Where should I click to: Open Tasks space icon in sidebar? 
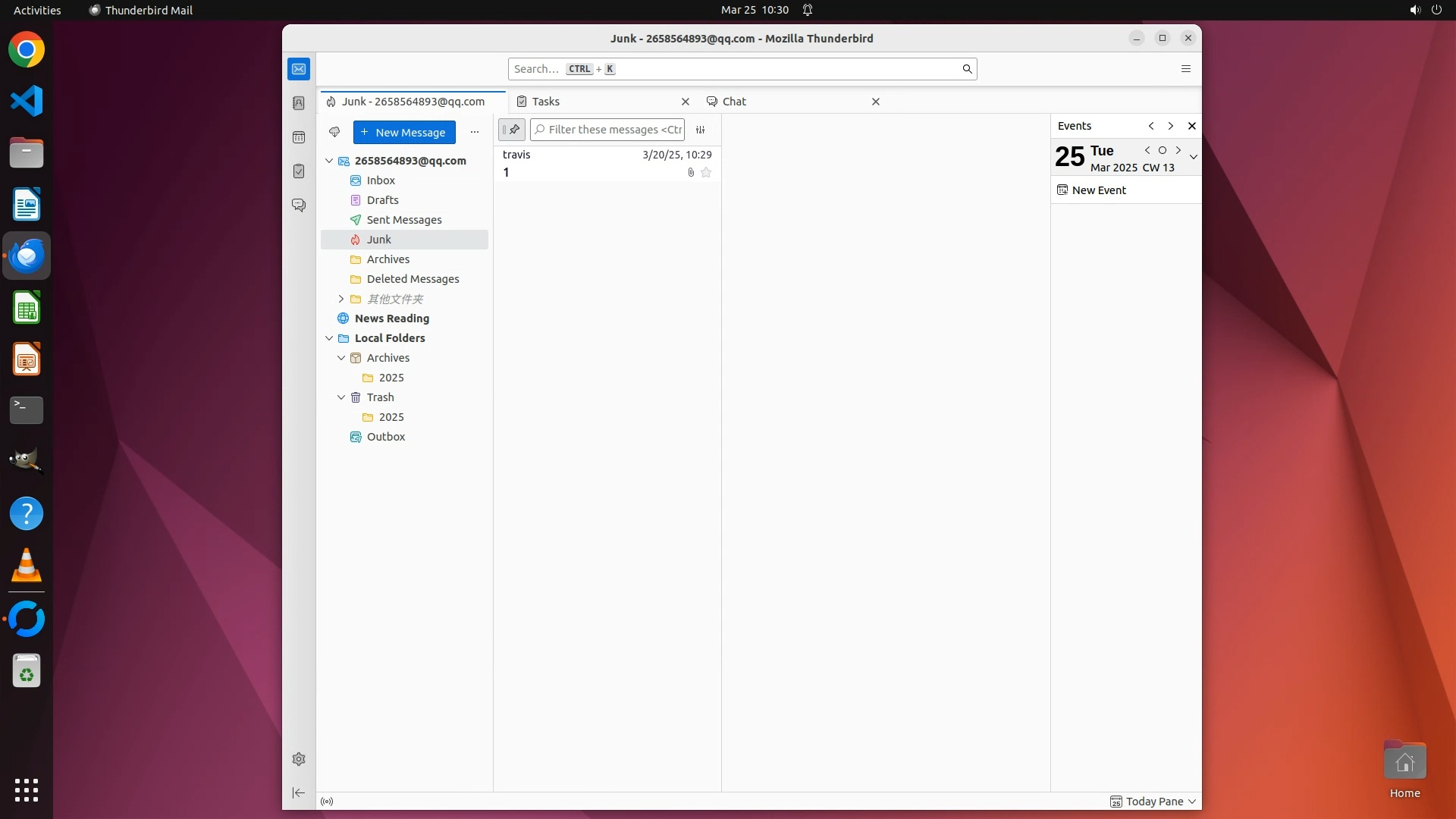(299, 171)
